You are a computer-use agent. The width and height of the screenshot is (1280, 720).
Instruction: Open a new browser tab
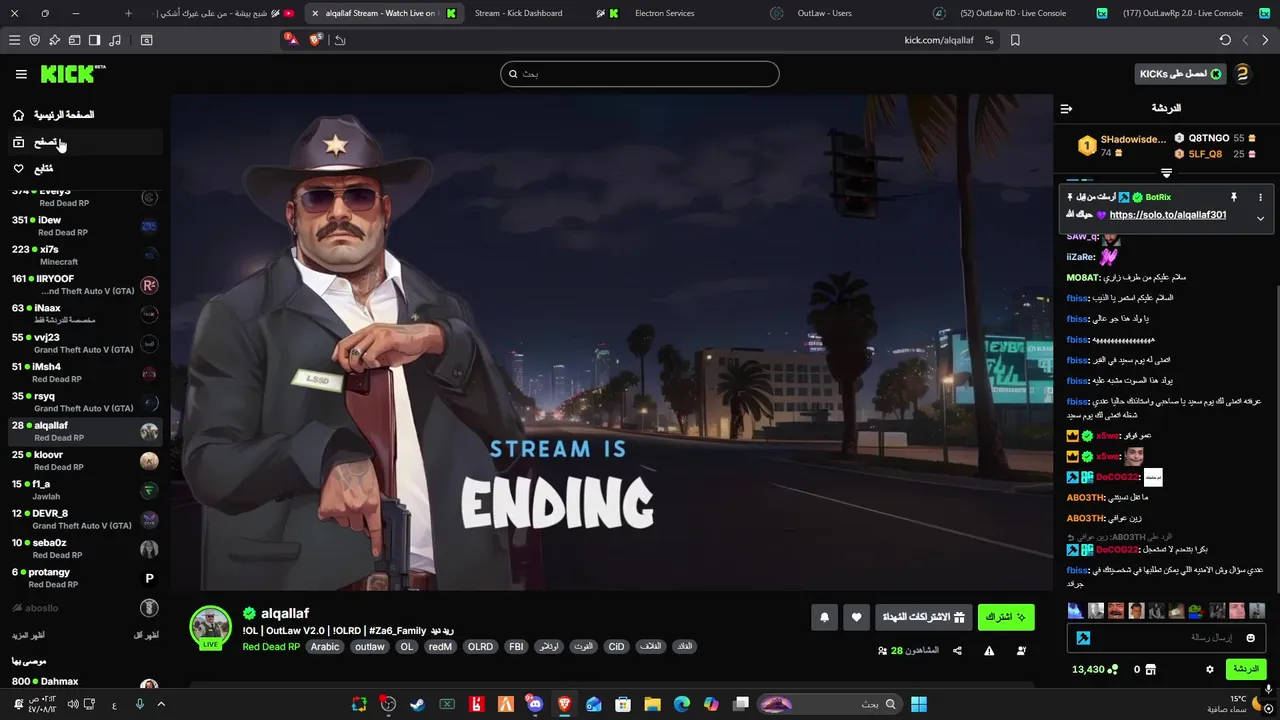pos(128,13)
